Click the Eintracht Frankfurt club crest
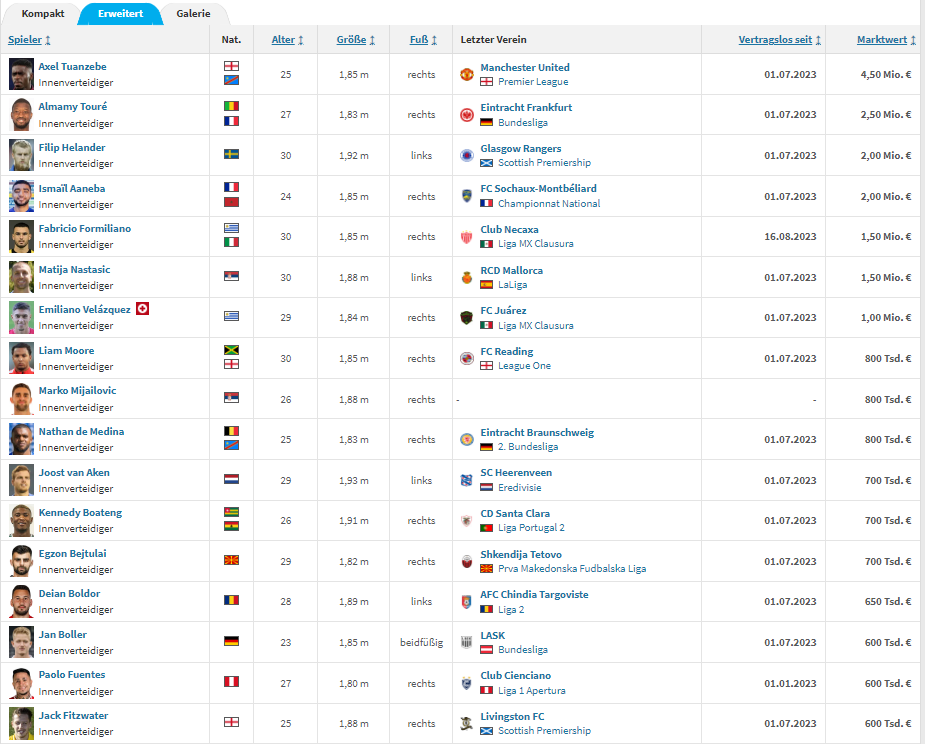The height and width of the screenshot is (744, 925). pyautogui.click(x=466, y=115)
